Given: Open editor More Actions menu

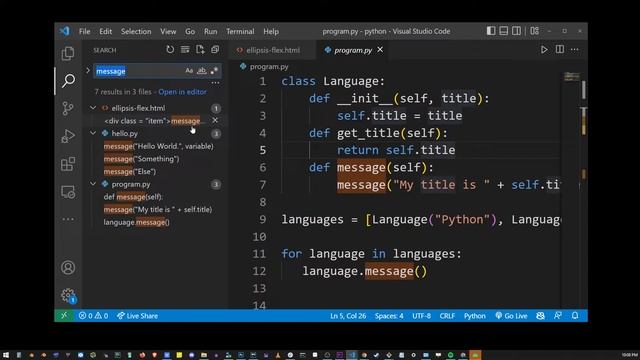Looking at the screenshot, I should 575,50.
